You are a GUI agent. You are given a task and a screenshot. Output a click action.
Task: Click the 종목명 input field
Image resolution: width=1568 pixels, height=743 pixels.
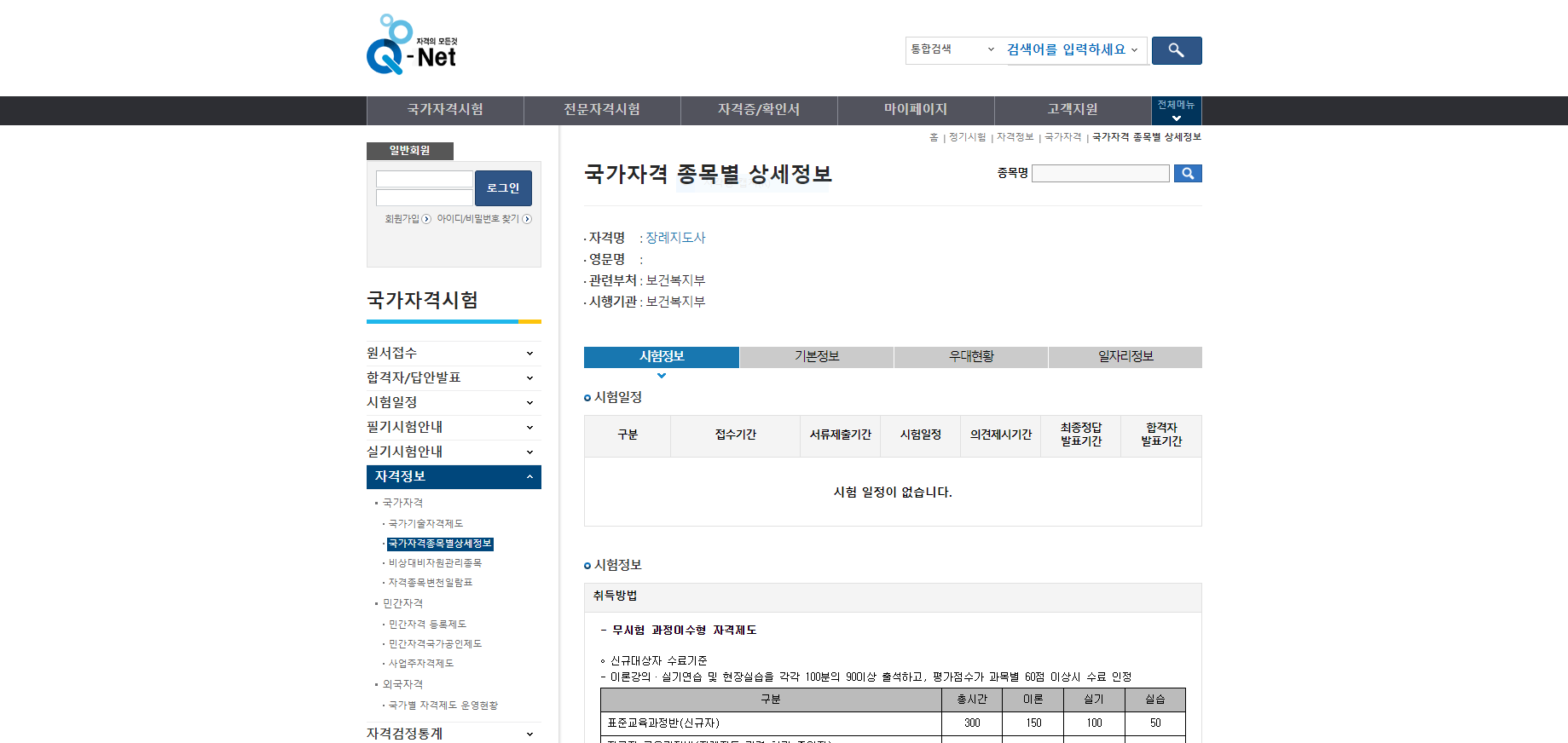pyautogui.click(x=1101, y=174)
